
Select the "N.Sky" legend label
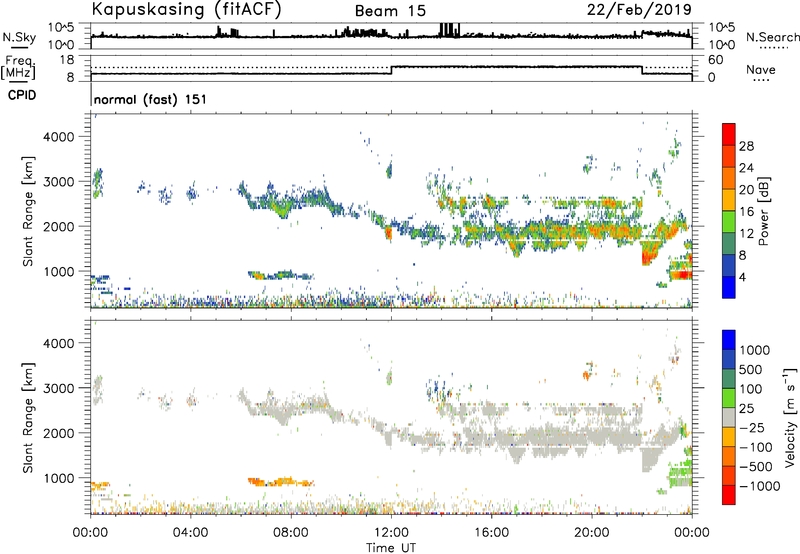click(x=19, y=37)
